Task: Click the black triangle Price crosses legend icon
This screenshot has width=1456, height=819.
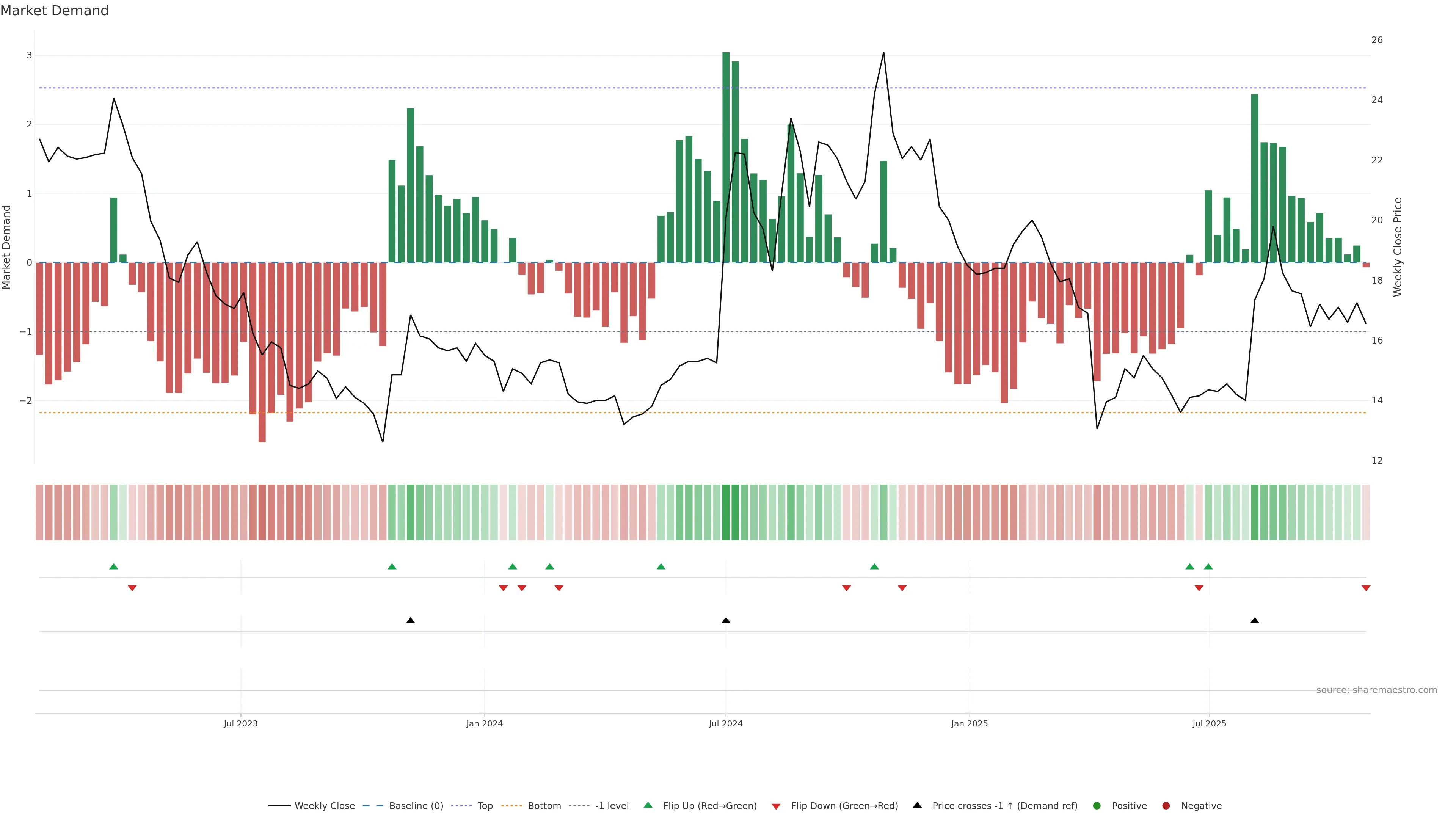Action: coord(917,805)
